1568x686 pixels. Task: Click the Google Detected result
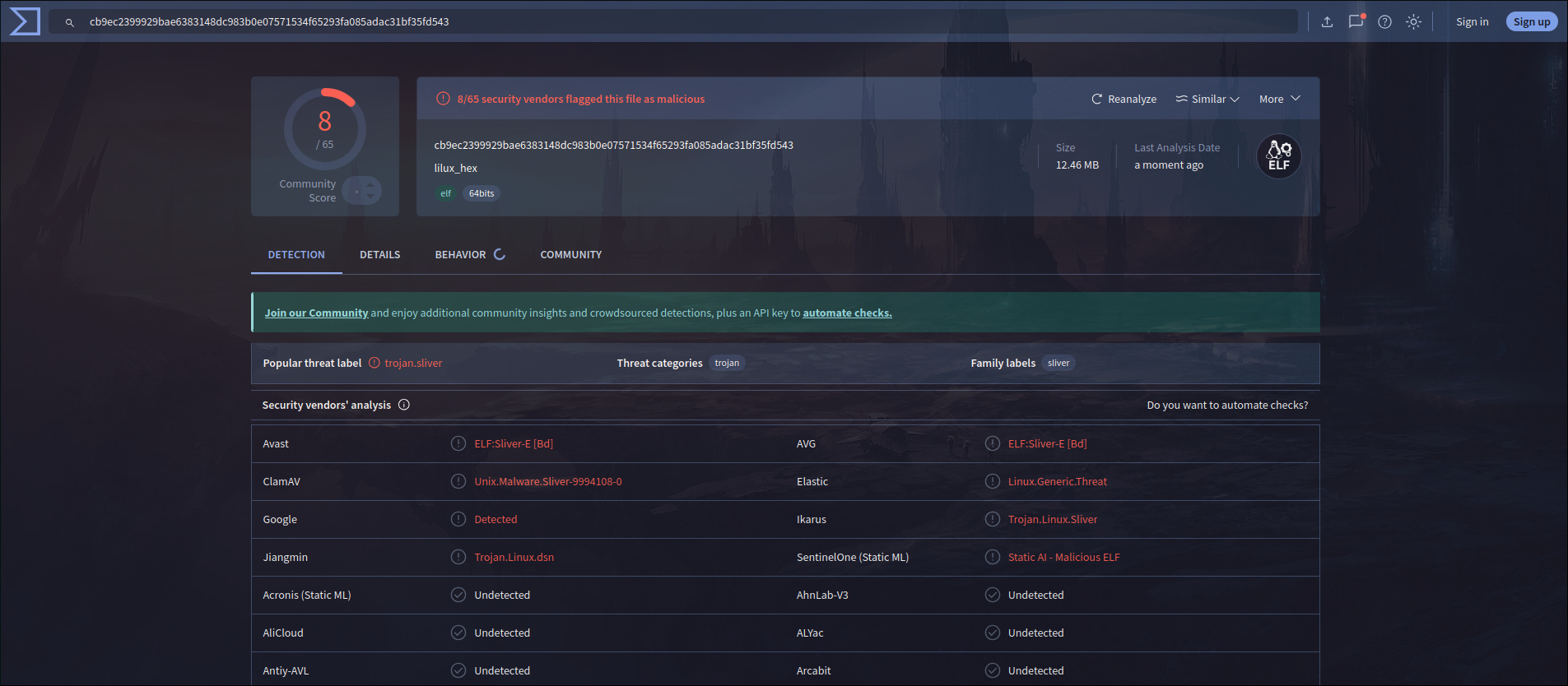pos(496,519)
